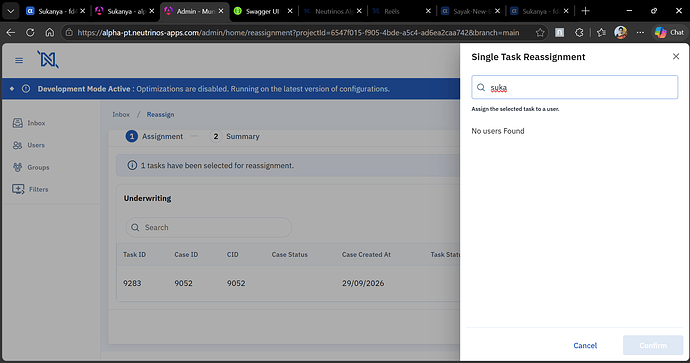Open browser Settings and more menu
The height and width of the screenshot is (363, 690).
tap(640, 32)
